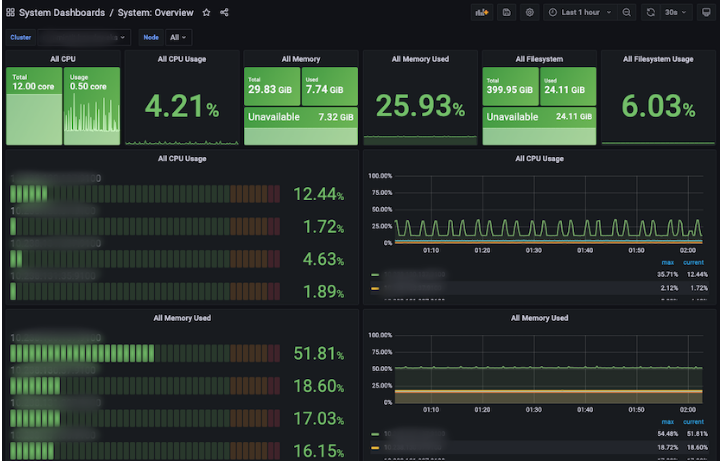Sort CPU graph legend by current column

tap(694, 262)
